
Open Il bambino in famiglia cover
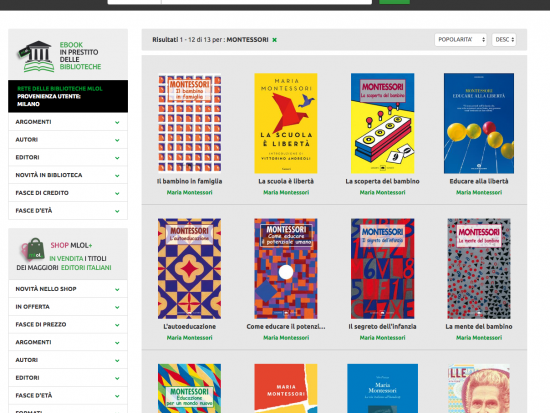[x=189, y=123]
